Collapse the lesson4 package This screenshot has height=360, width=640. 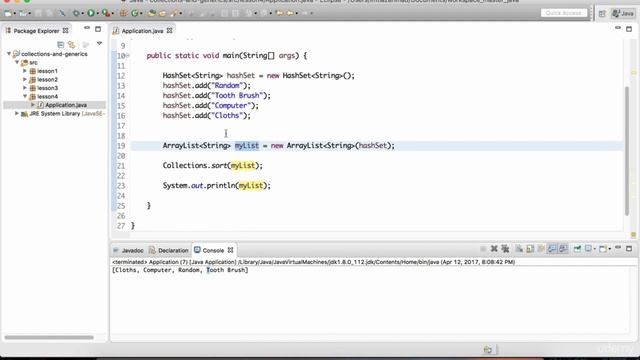click(25, 96)
